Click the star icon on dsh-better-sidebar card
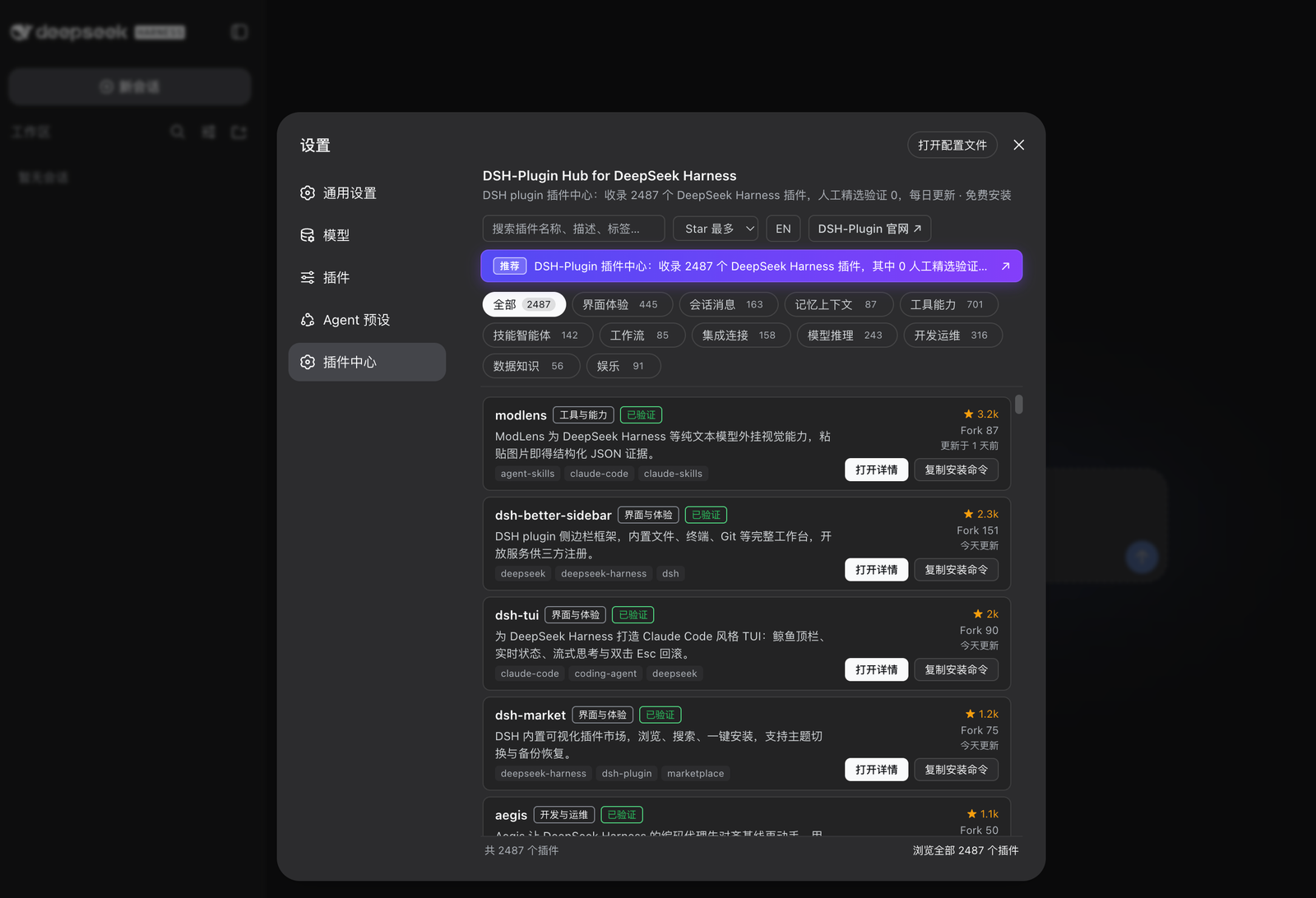This screenshot has width=1316, height=898. 968,514
